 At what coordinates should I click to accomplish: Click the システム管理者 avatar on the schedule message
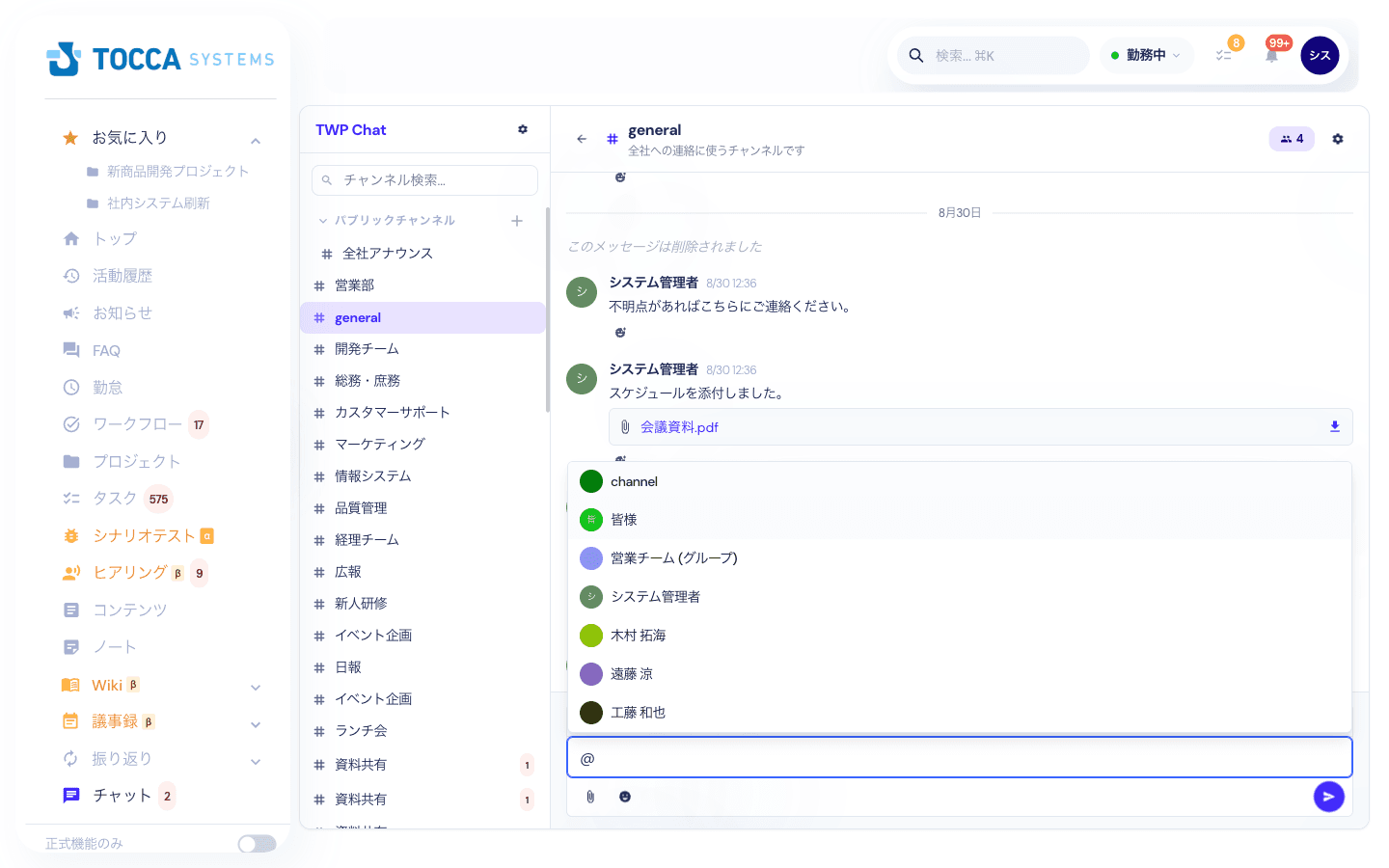582,379
